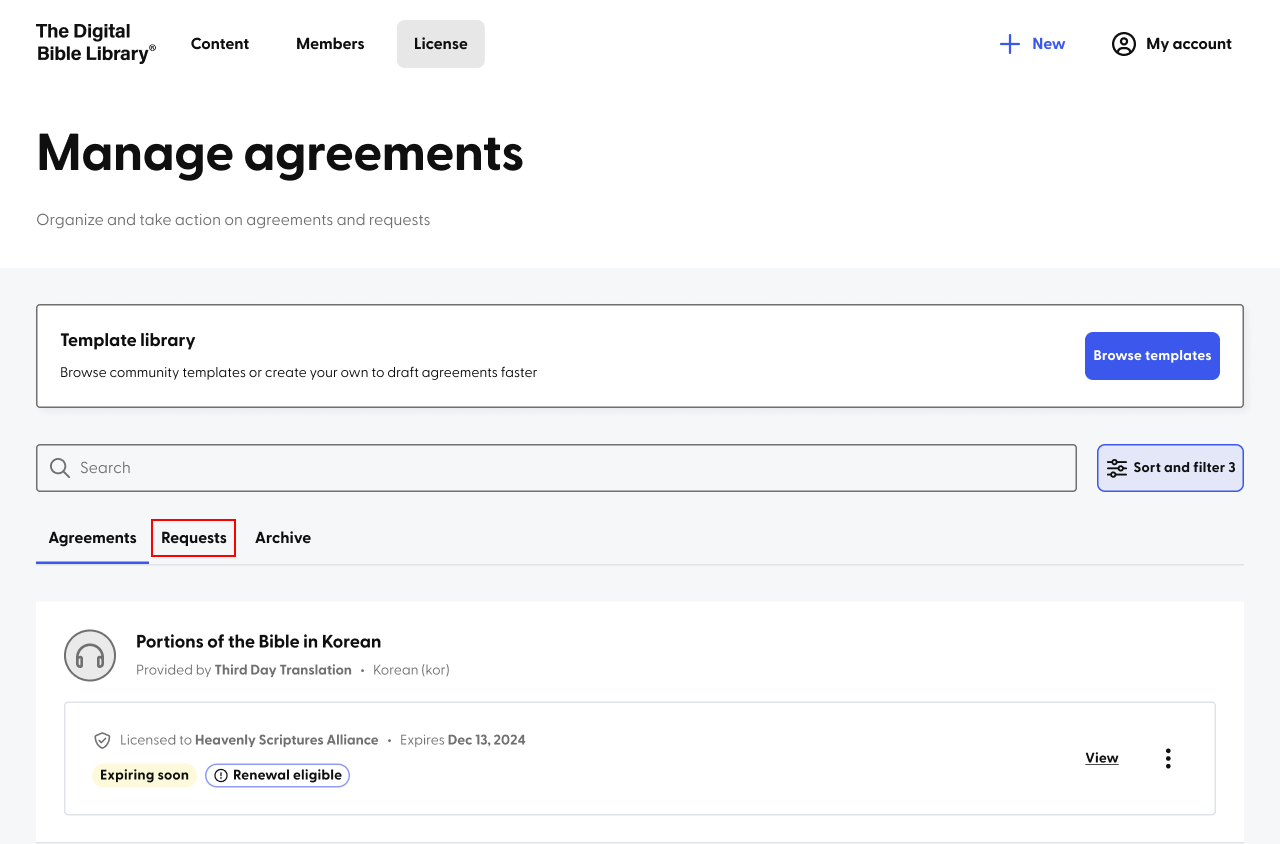The width and height of the screenshot is (1280, 844).
Task: Click the Expires Dec 13, 2024 text
Action: click(462, 740)
